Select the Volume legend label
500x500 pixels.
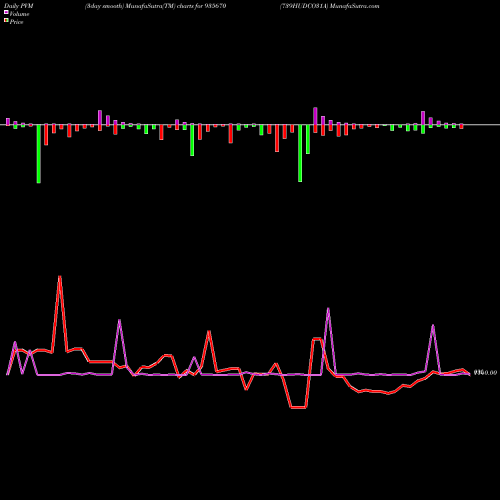(x=19, y=14)
